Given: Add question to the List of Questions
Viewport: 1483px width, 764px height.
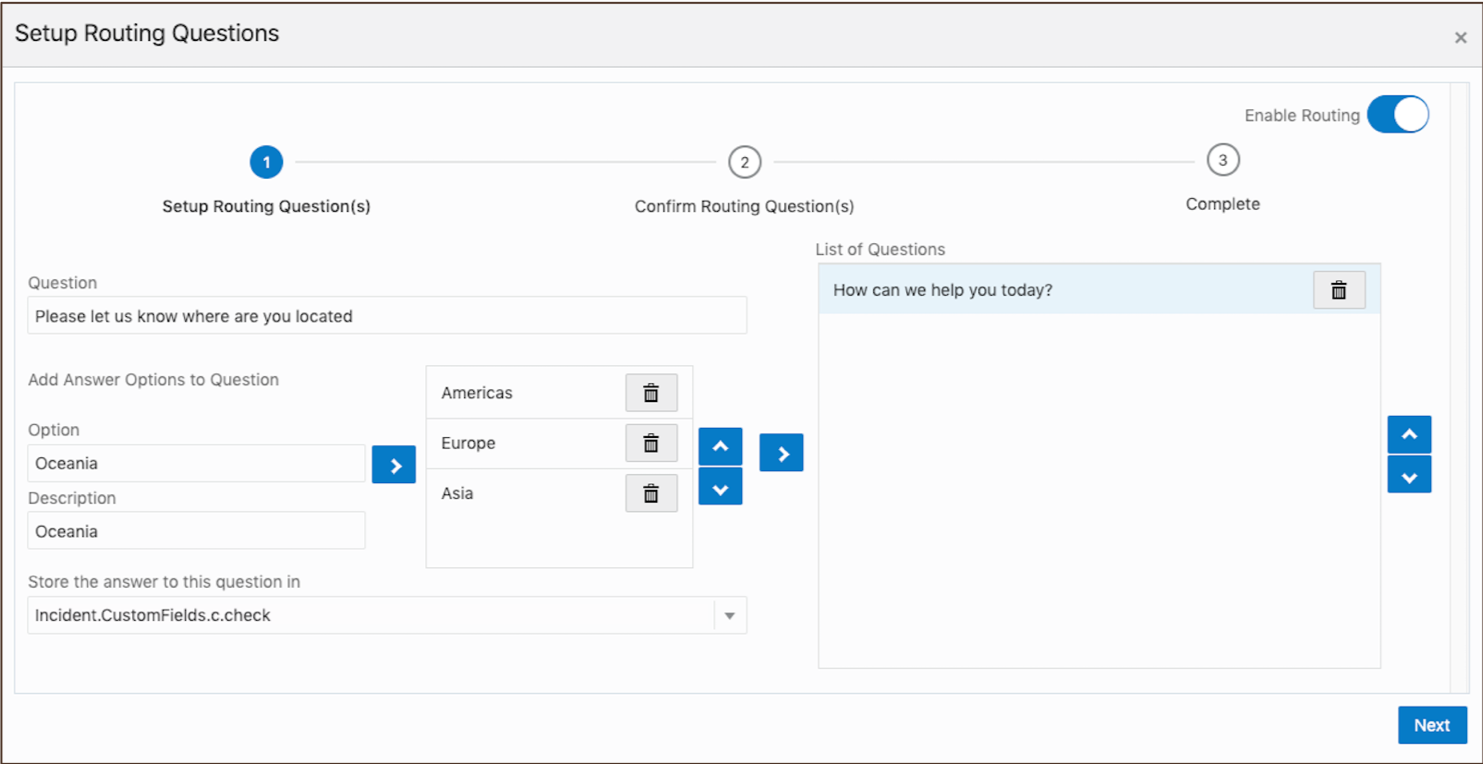Looking at the screenshot, I should point(781,453).
